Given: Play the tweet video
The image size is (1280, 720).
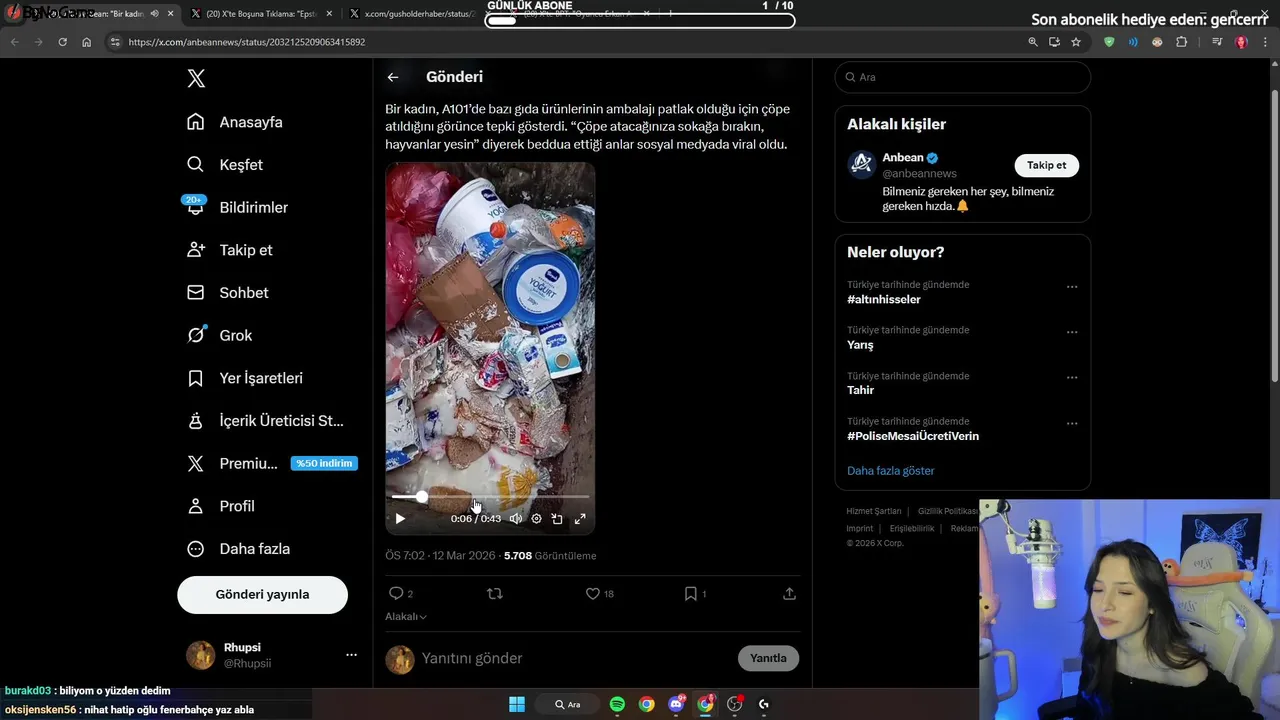Looking at the screenshot, I should pyautogui.click(x=400, y=519).
